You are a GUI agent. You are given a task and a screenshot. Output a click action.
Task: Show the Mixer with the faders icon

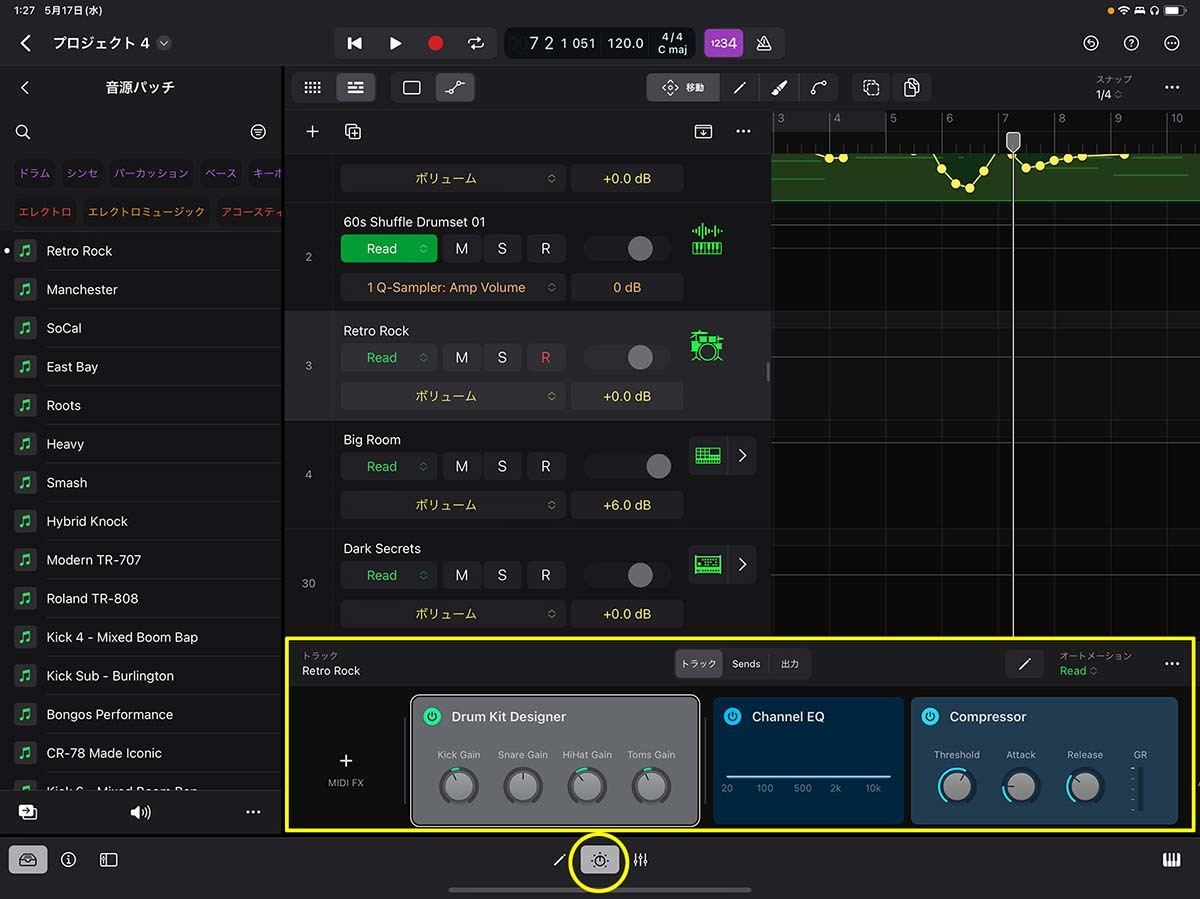(641, 860)
